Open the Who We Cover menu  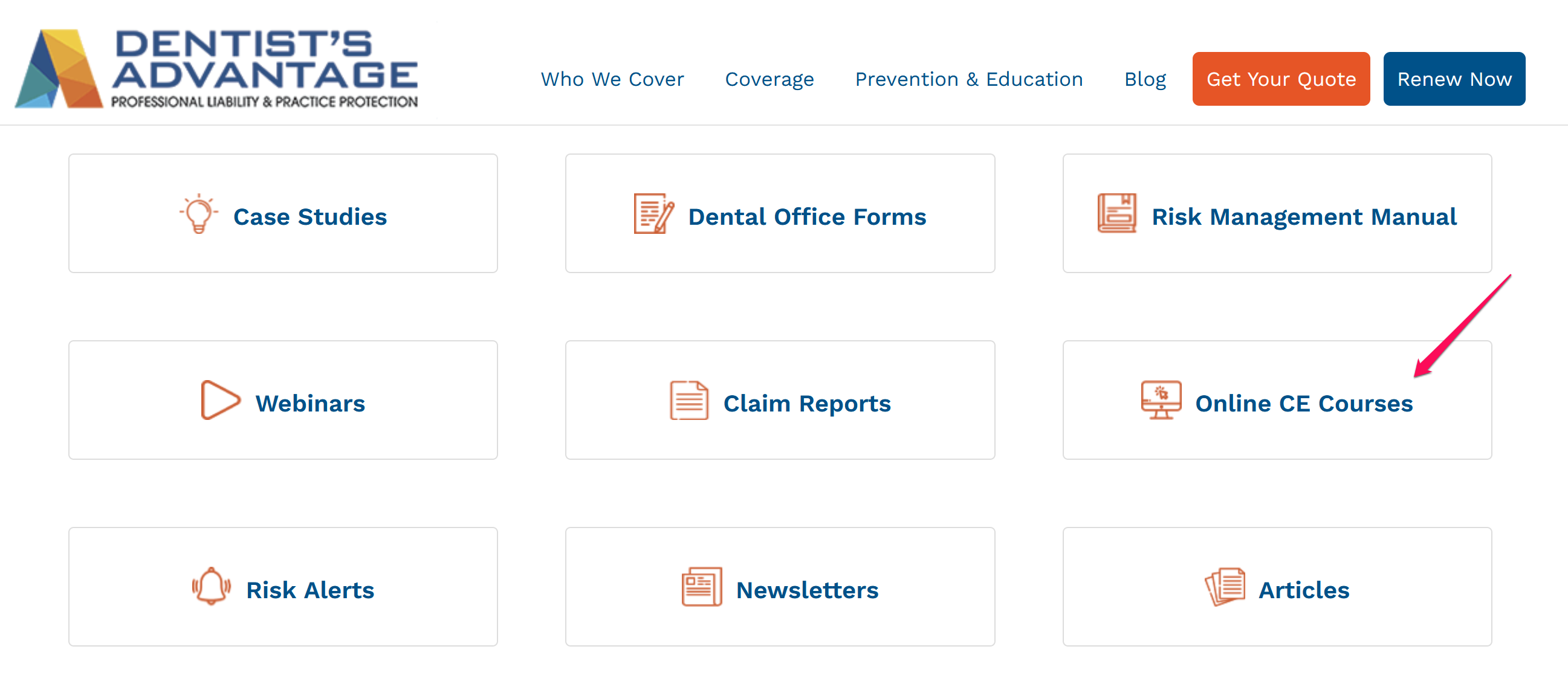(612, 79)
